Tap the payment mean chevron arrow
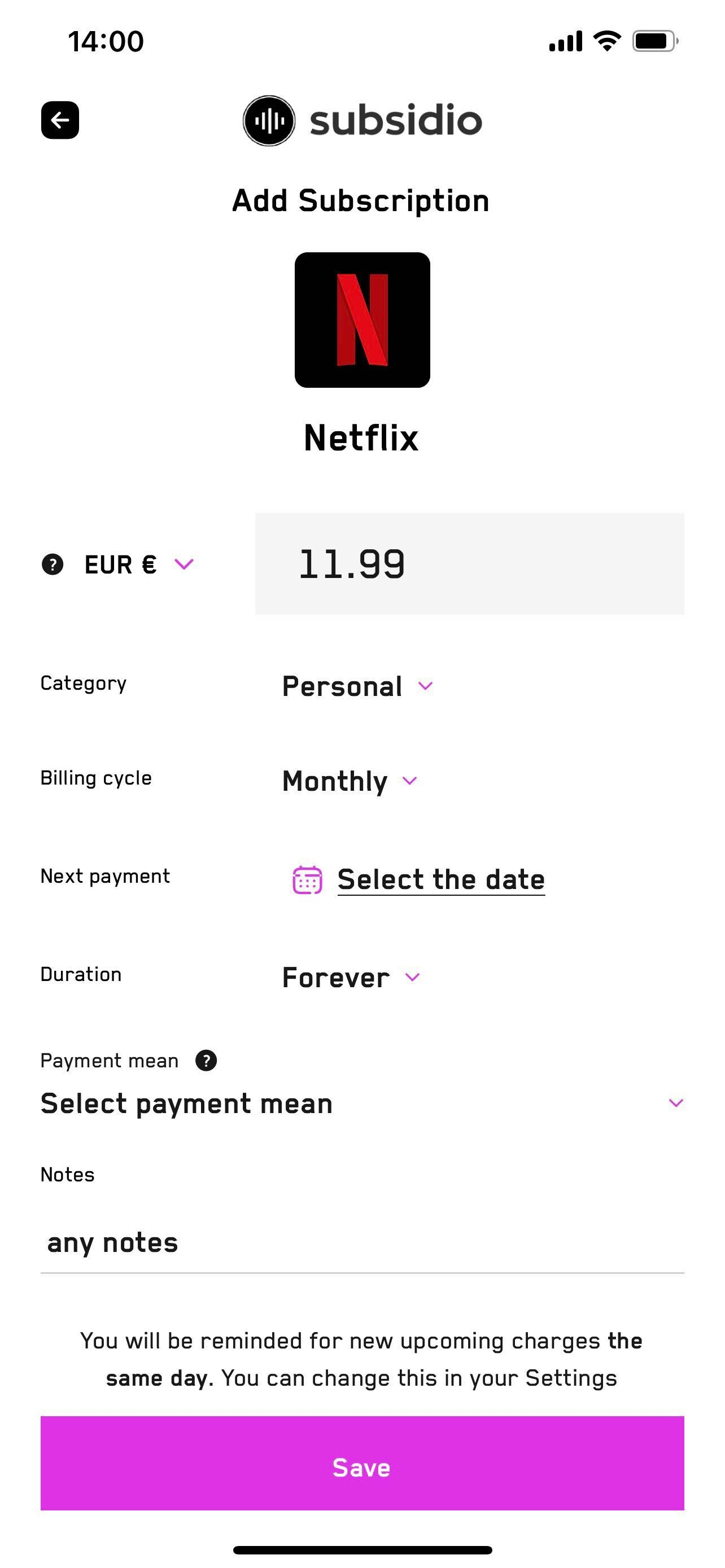The width and height of the screenshot is (725, 1568). [676, 1103]
